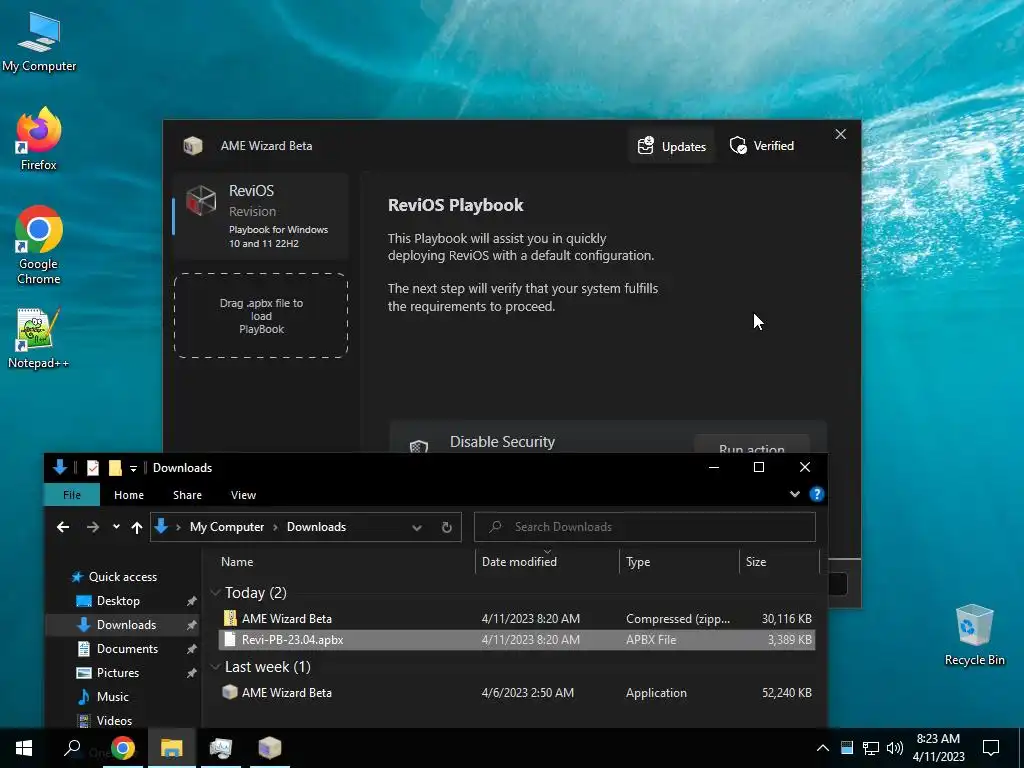Open the File tab in Downloads explorer
This screenshot has width=1024, height=768.
[x=72, y=495]
